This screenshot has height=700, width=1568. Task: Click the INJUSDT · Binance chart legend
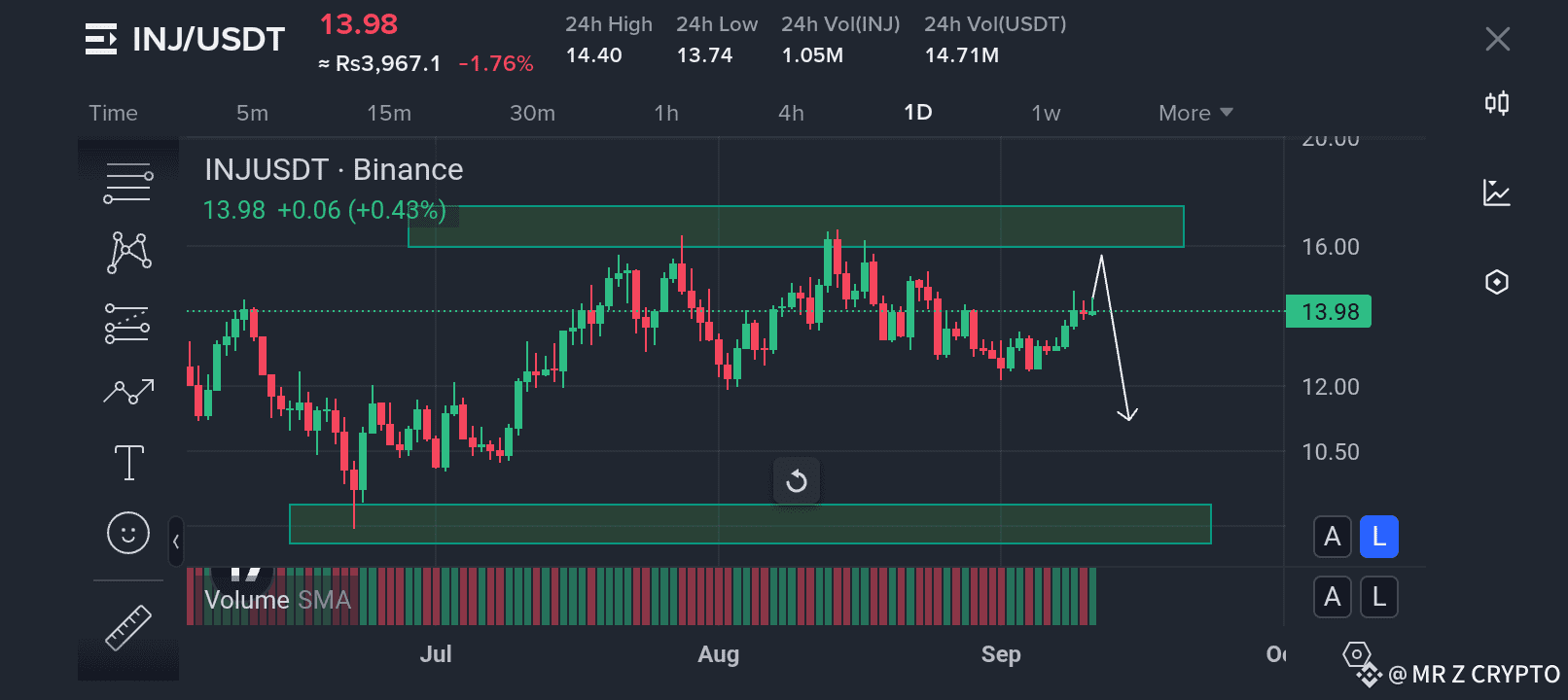[334, 169]
